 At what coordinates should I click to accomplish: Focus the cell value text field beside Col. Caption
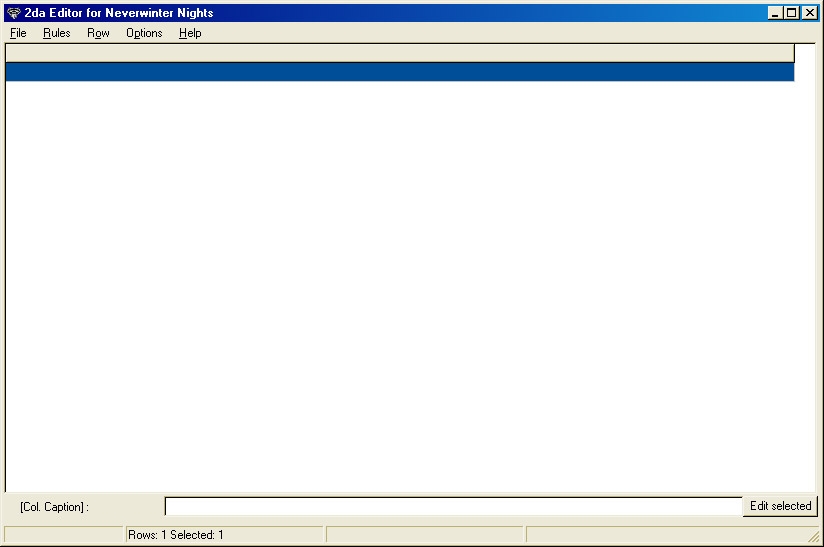pos(452,506)
